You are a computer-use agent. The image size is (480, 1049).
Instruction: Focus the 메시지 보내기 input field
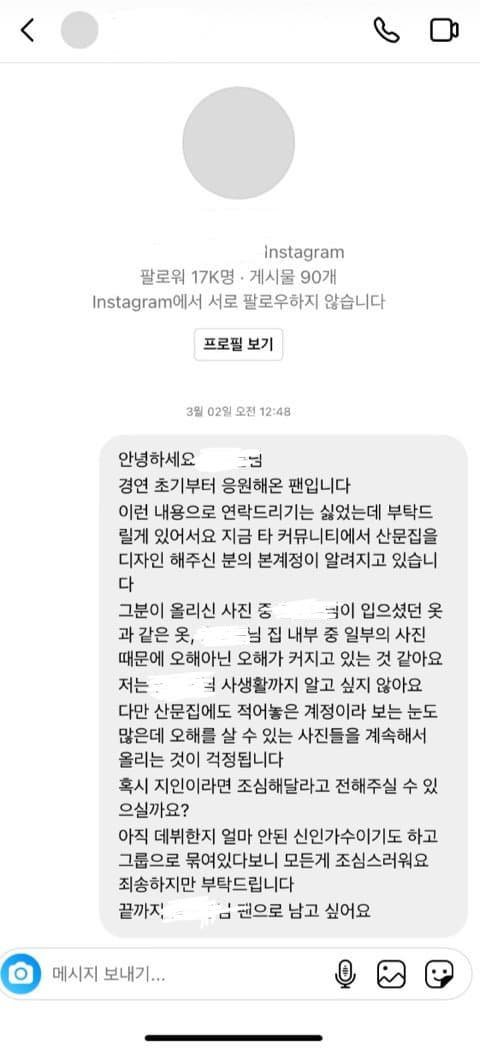181,973
